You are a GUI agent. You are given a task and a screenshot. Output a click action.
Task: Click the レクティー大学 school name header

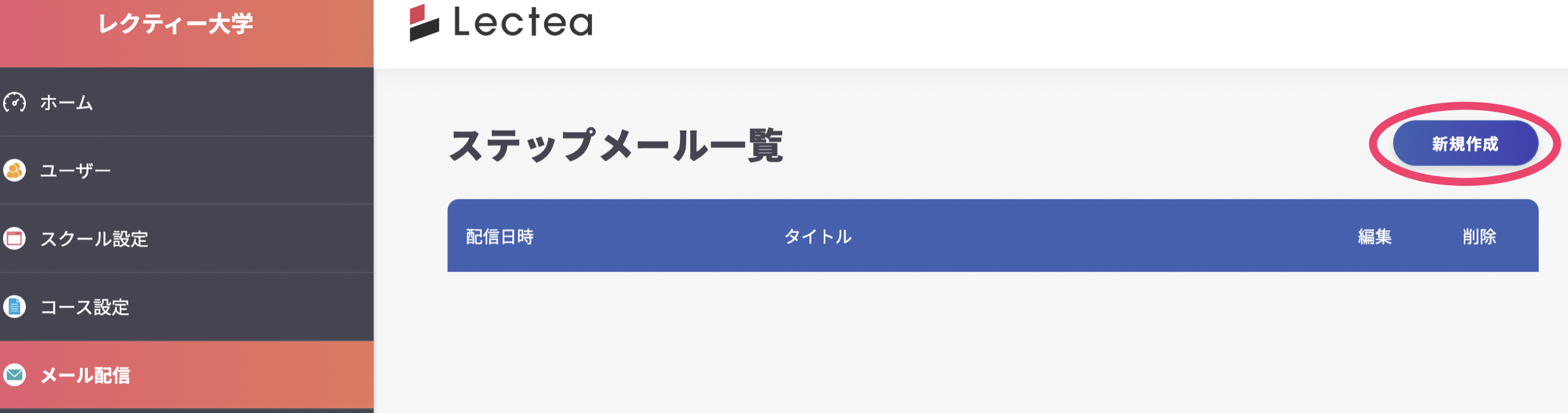click(176, 24)
